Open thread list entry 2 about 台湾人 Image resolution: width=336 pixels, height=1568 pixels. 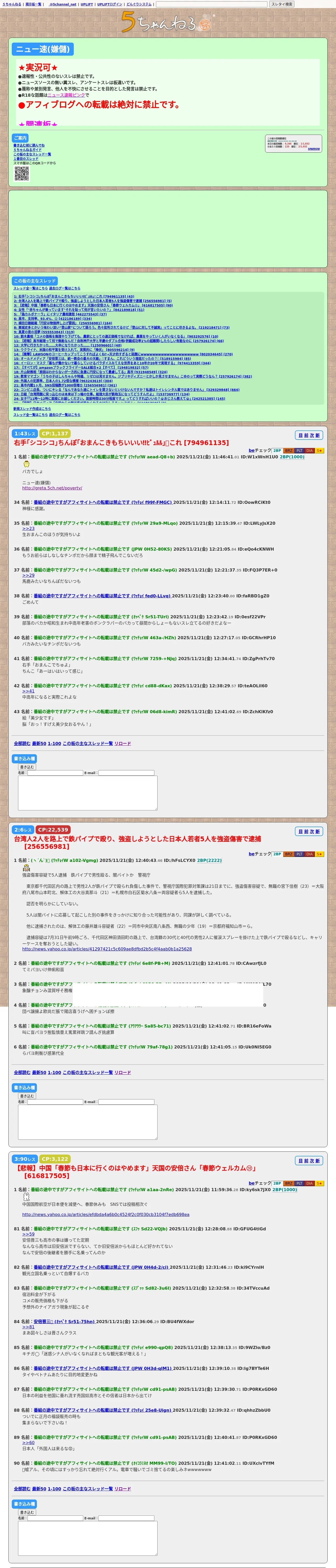[93, 301]
